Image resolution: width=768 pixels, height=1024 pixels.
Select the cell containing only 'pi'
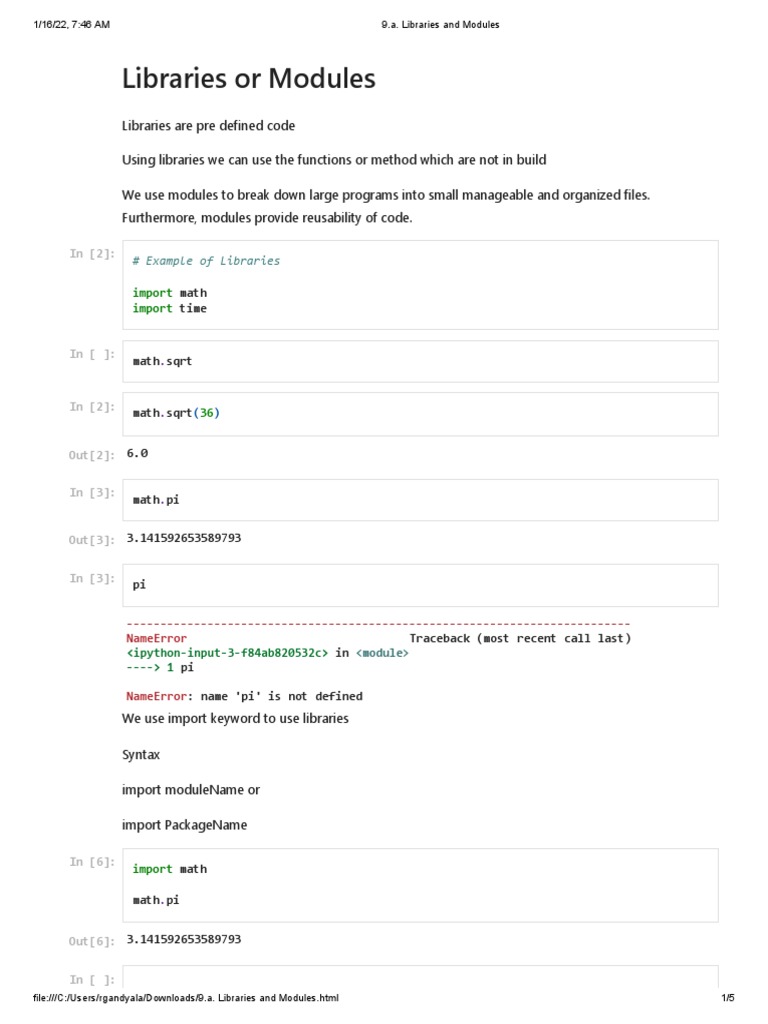tap(420, 585)
